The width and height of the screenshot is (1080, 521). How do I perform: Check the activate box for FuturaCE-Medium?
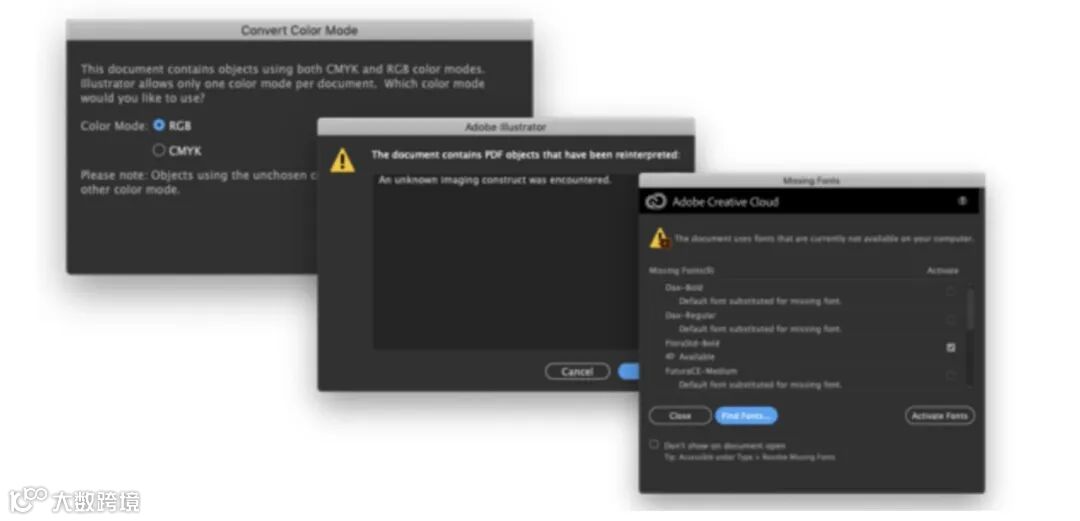click(951, 376)
